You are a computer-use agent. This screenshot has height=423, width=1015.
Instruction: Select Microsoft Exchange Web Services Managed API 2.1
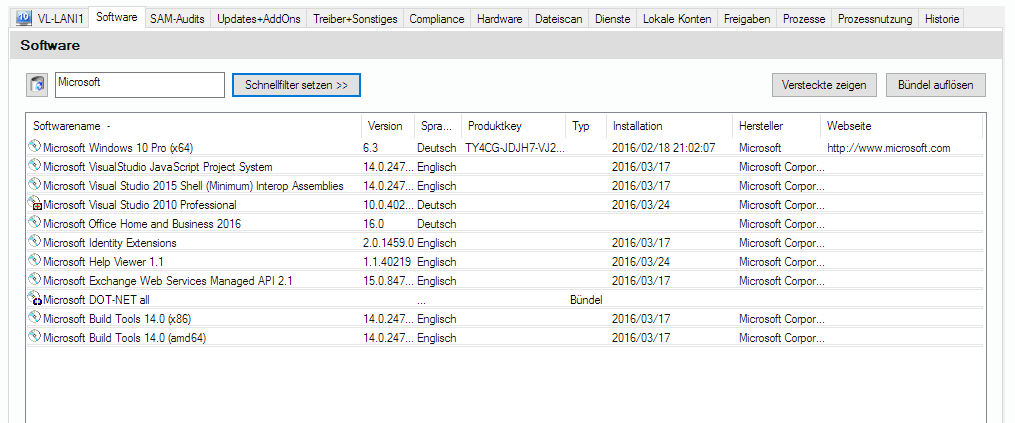(x=505, y=280)
